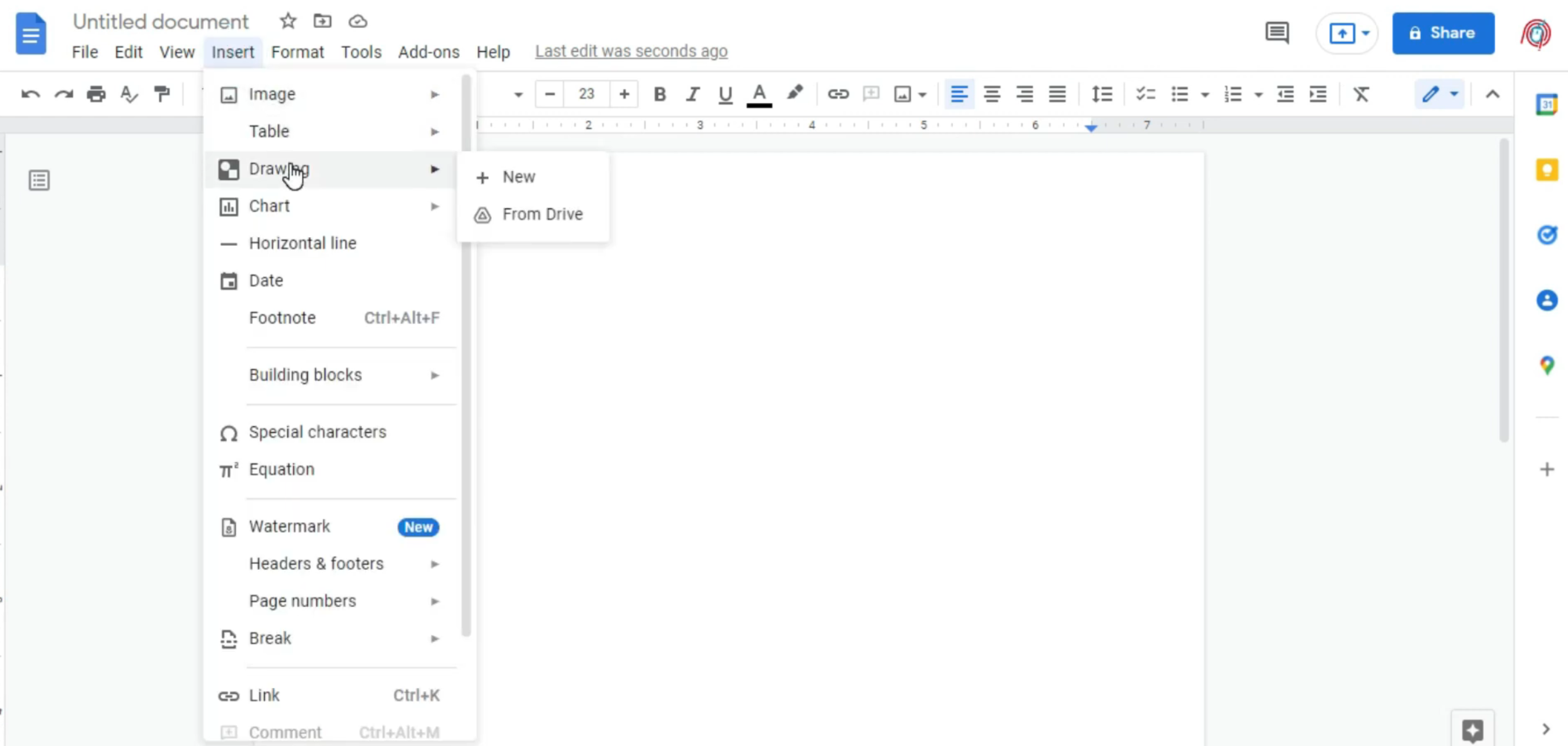Viewport: 1568px width, 746px height.
Task: Toggle bold formatting
Action: click(659, 94)
